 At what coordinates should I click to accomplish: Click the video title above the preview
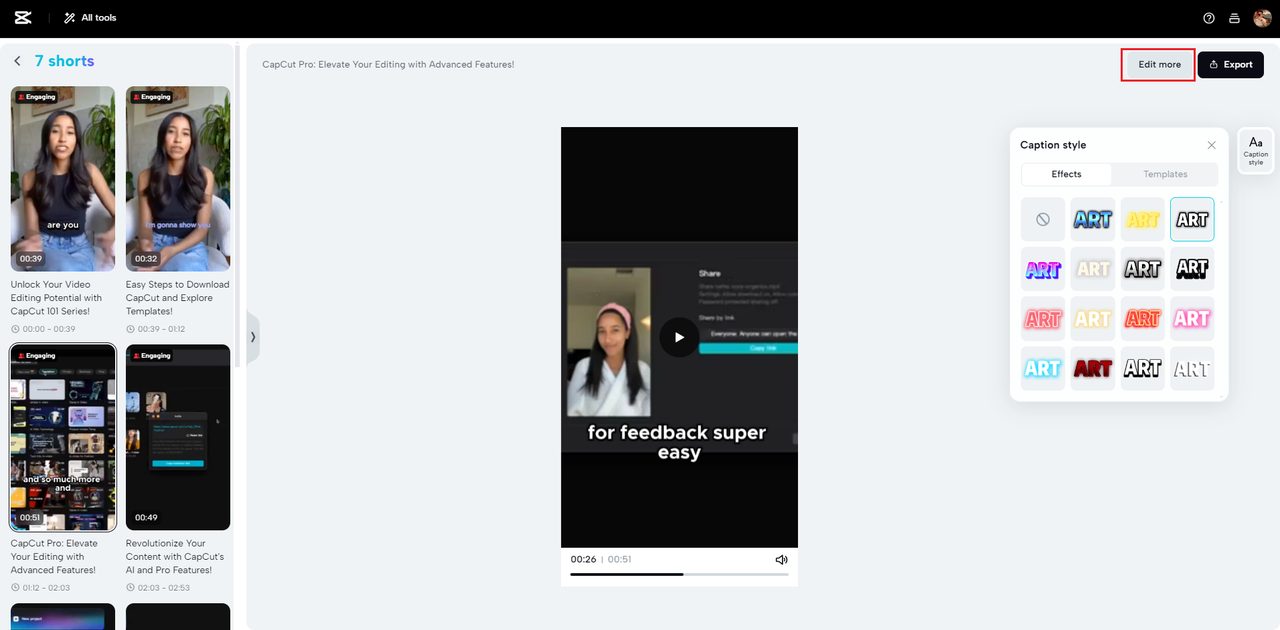point(388,65)
